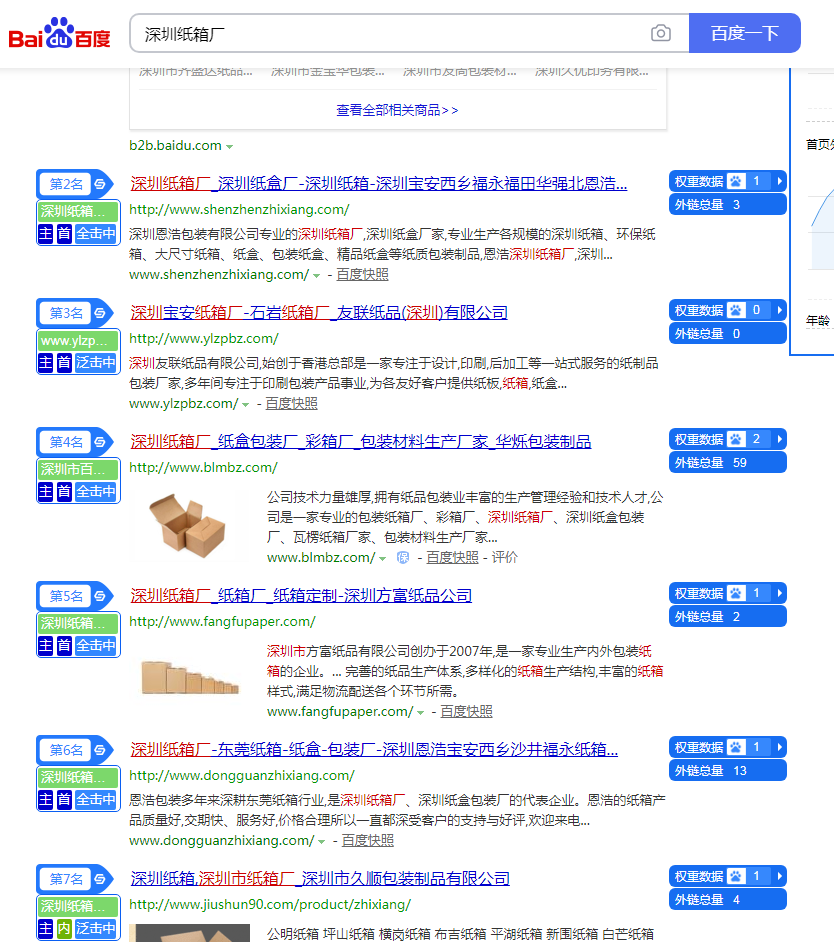The image size is (834, 942).
Task: Open the 深圳方富纸品公司 result title
Action: coord(301,596)
